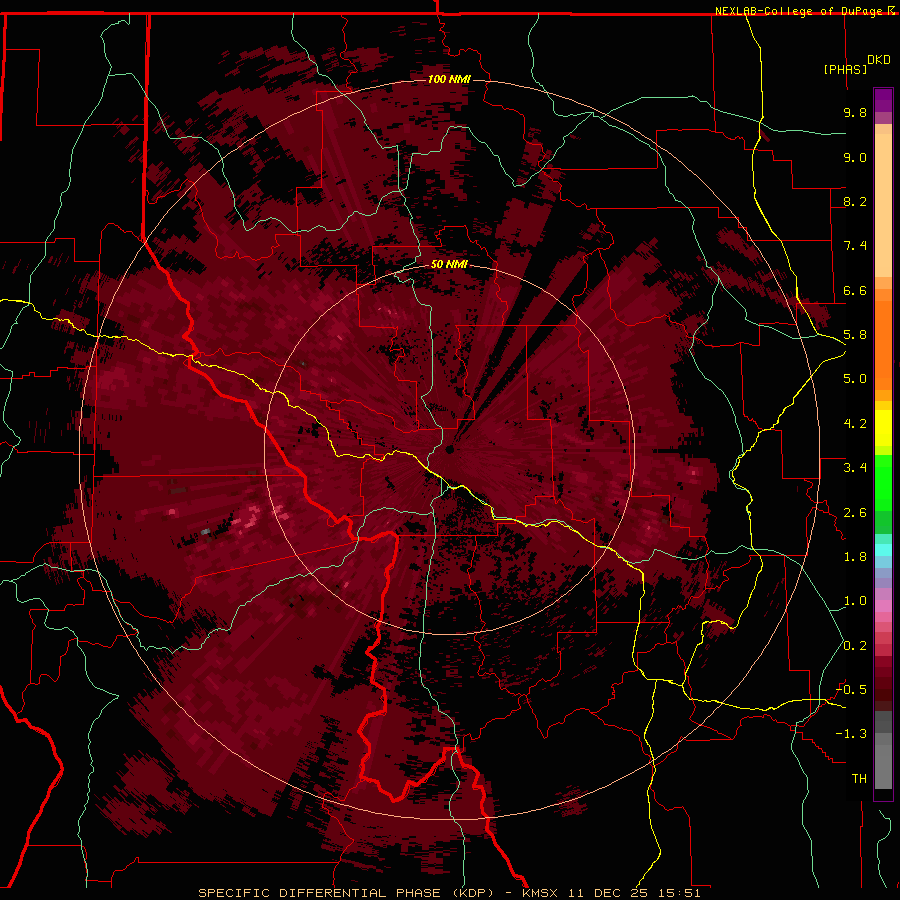The height and width of the screenshot is (900, 900).
Task: Click the 11 DEC 25 date in caption
Action: [608, 893]
